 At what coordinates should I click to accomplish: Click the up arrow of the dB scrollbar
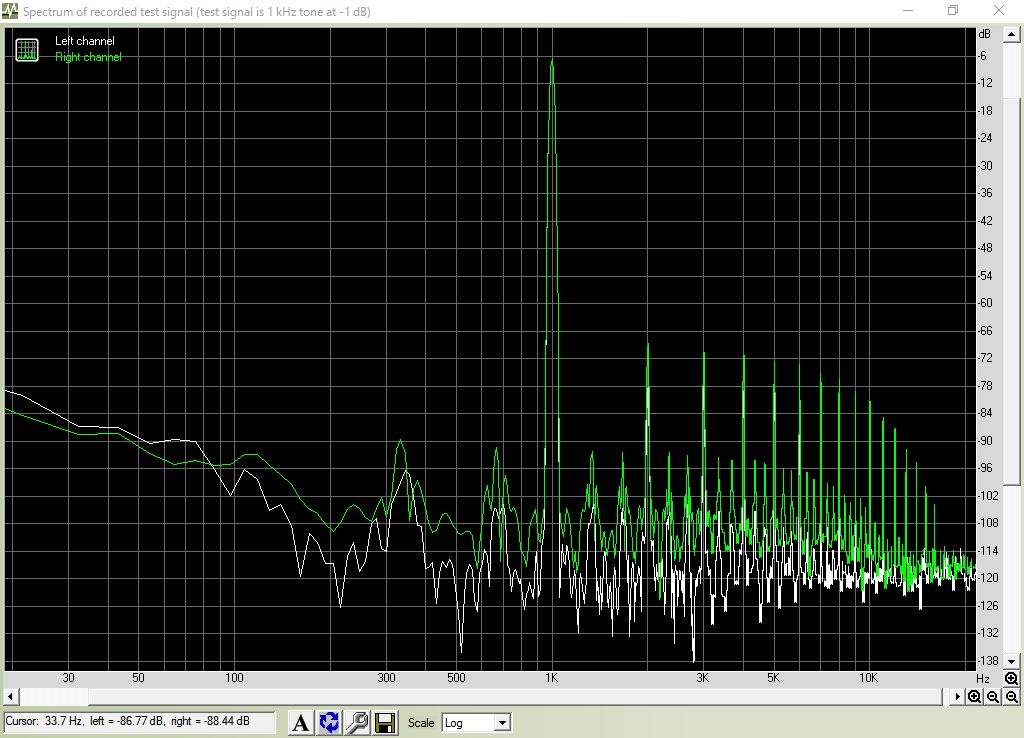pyautogui.click(x=1012, y=35)
